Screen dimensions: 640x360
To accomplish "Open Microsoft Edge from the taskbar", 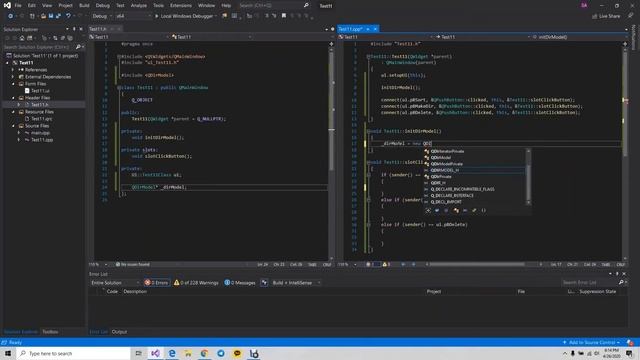I will 172,353.
